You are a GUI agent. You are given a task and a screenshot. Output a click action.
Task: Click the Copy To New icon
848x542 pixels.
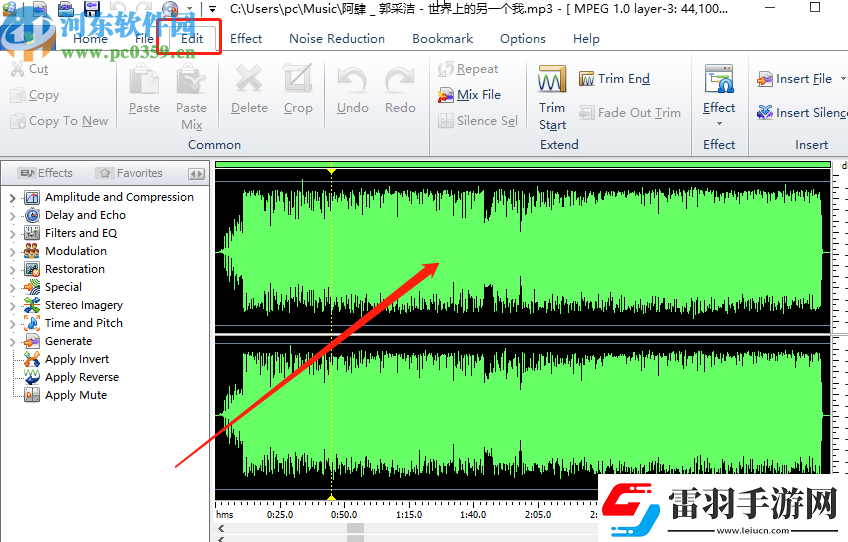tap(17, 121)
